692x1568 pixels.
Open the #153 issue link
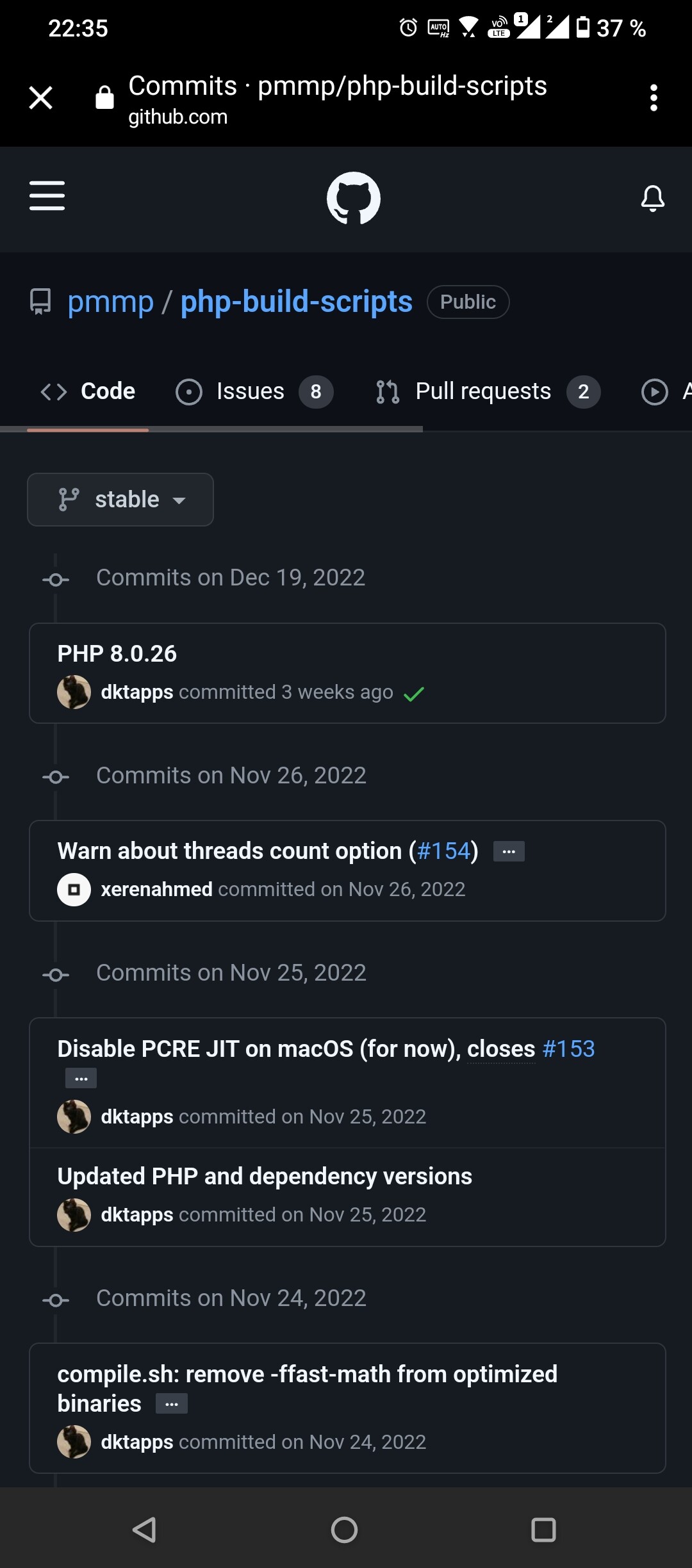tap(569, 1049)
